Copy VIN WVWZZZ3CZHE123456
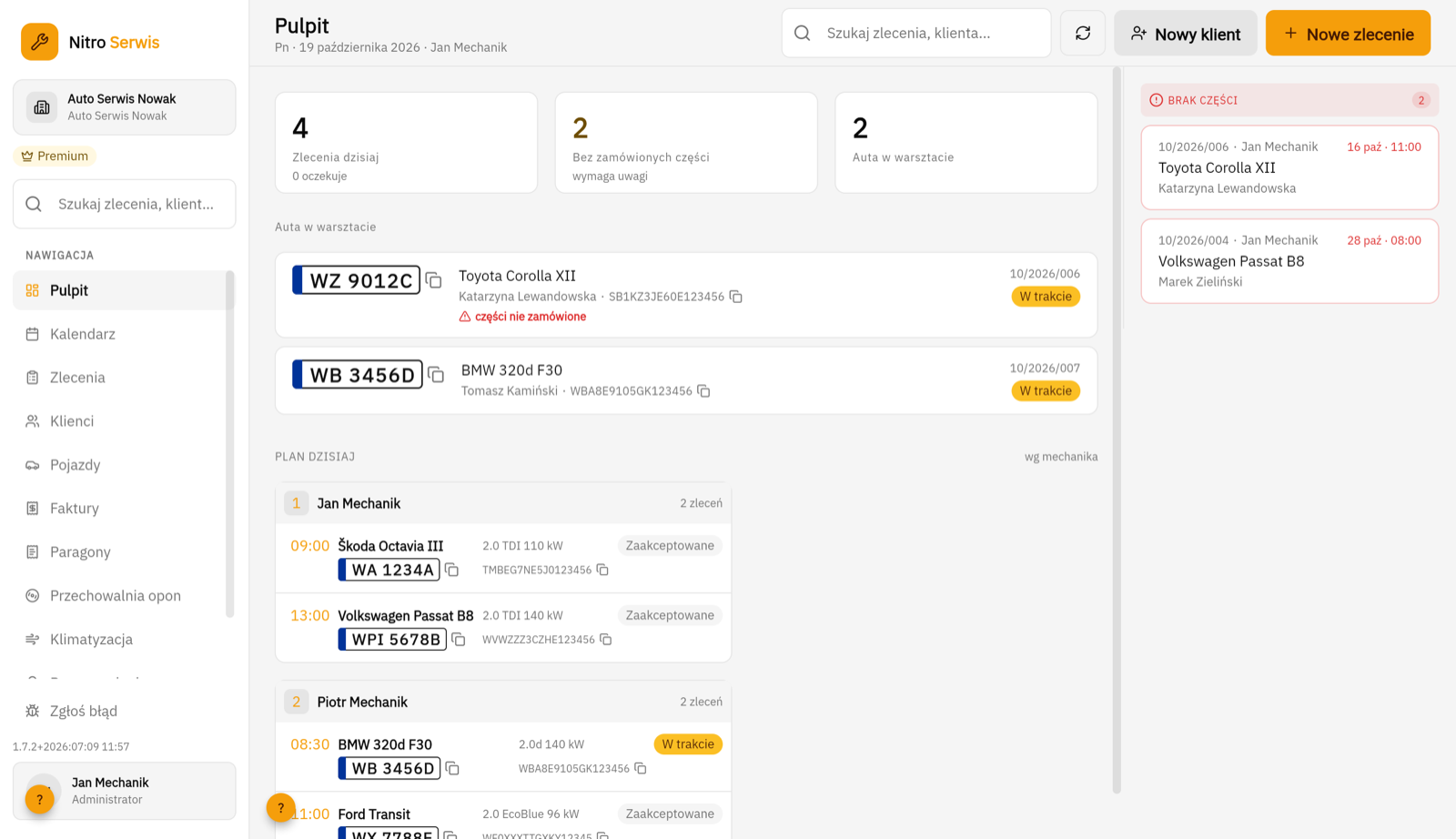1456x839 pixels. coord(606,640)
